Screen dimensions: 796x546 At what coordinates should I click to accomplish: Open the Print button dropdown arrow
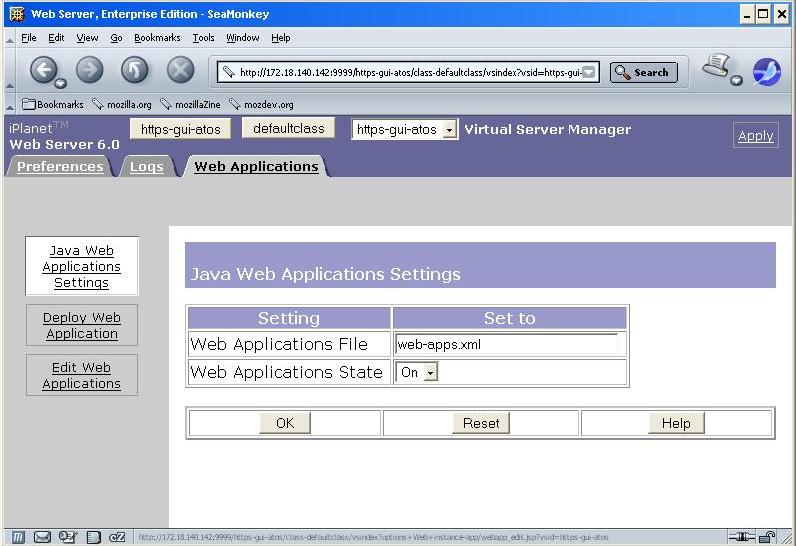click(x=736, y=80)
